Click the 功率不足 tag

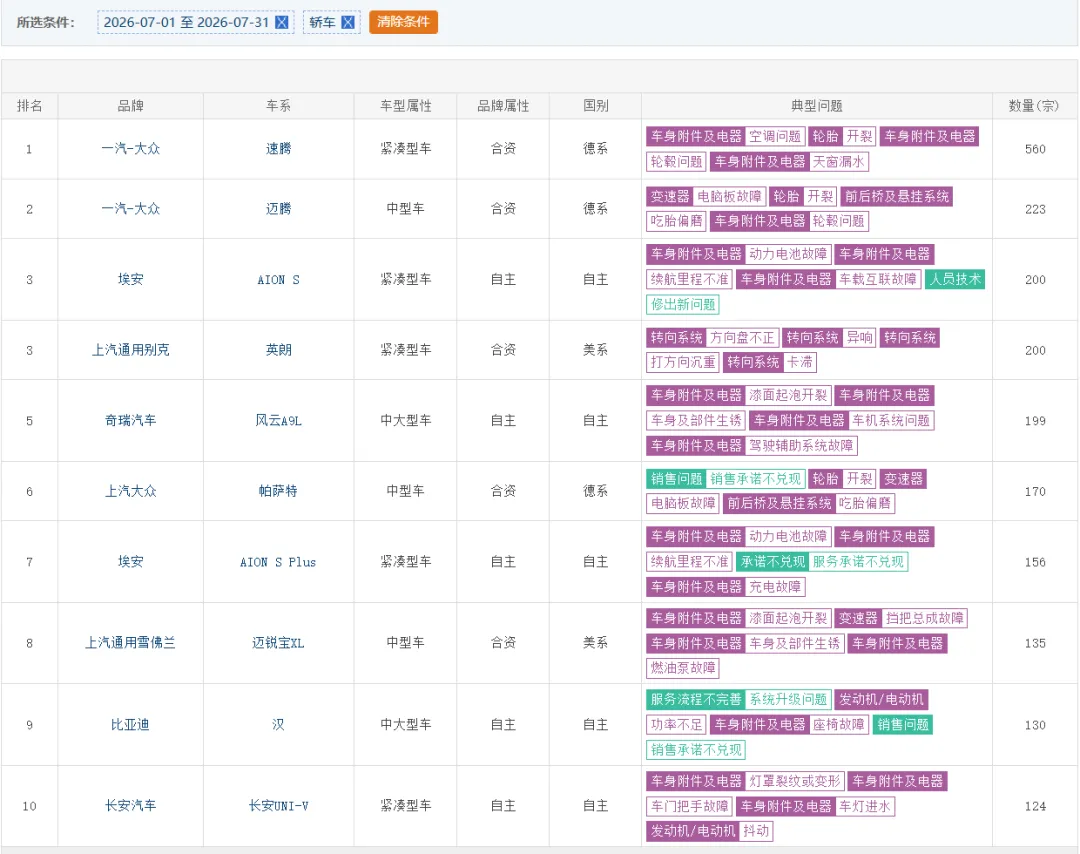pyautogui.click(x=676, y=725)
